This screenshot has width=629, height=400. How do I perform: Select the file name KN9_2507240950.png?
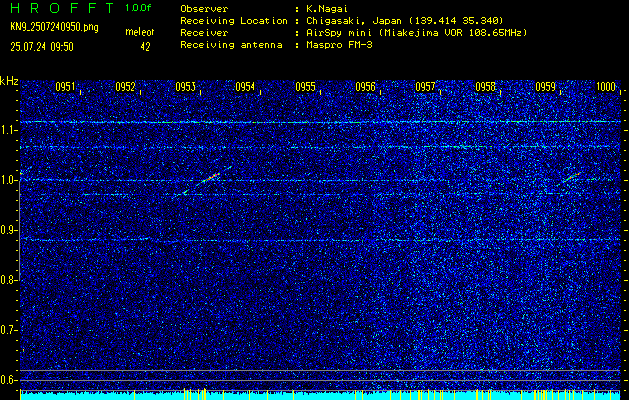(x=54, y=27)
